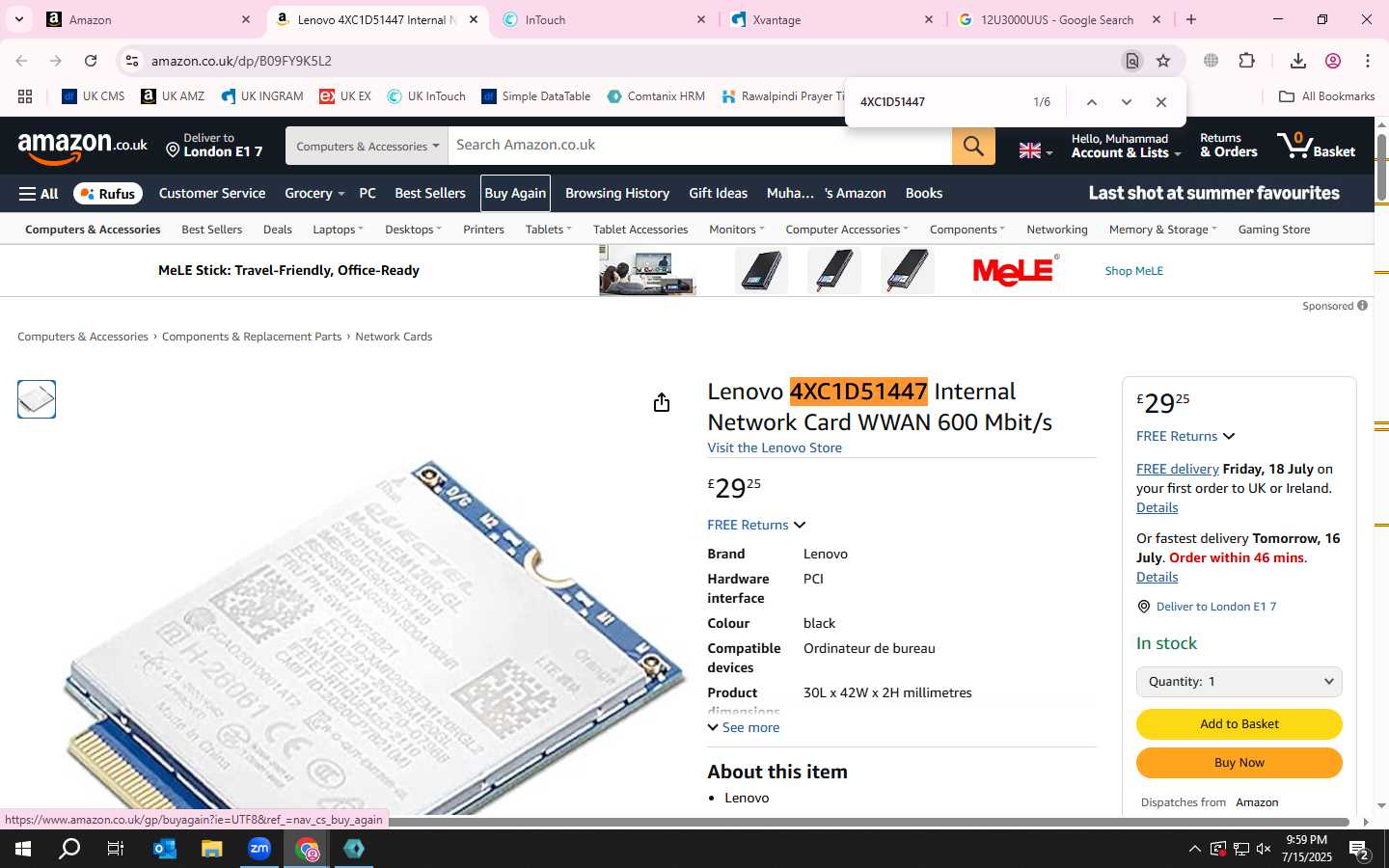Expand FREE Returns under main price

pos(756,526)
